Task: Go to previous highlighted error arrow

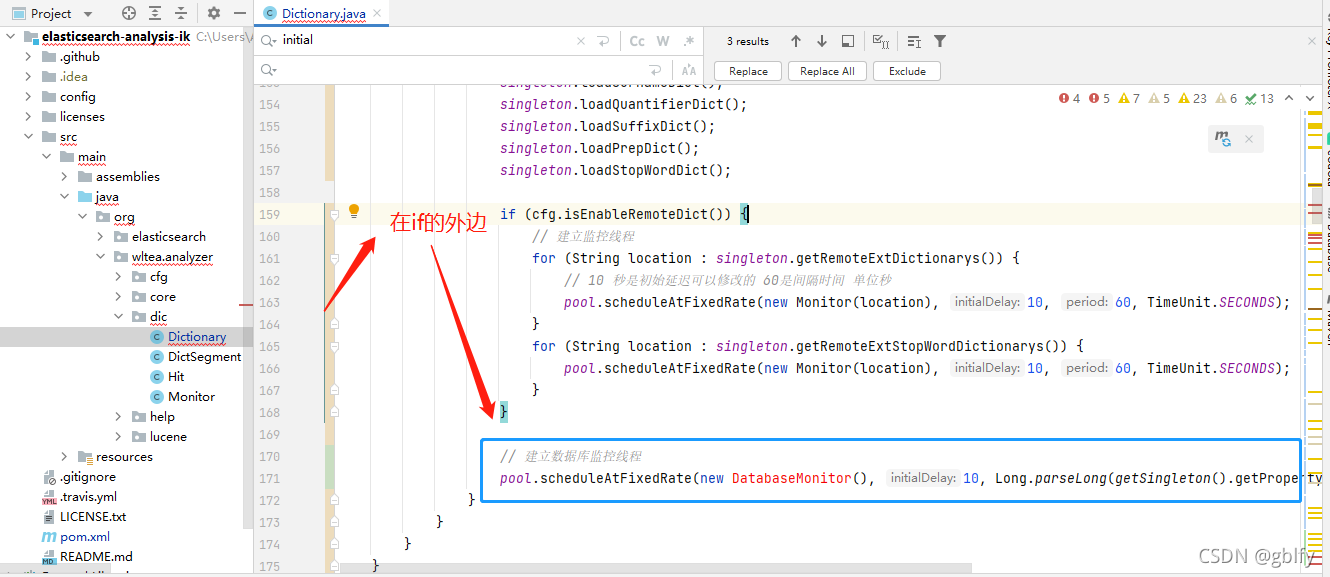Action: (x=1288, y=98)
